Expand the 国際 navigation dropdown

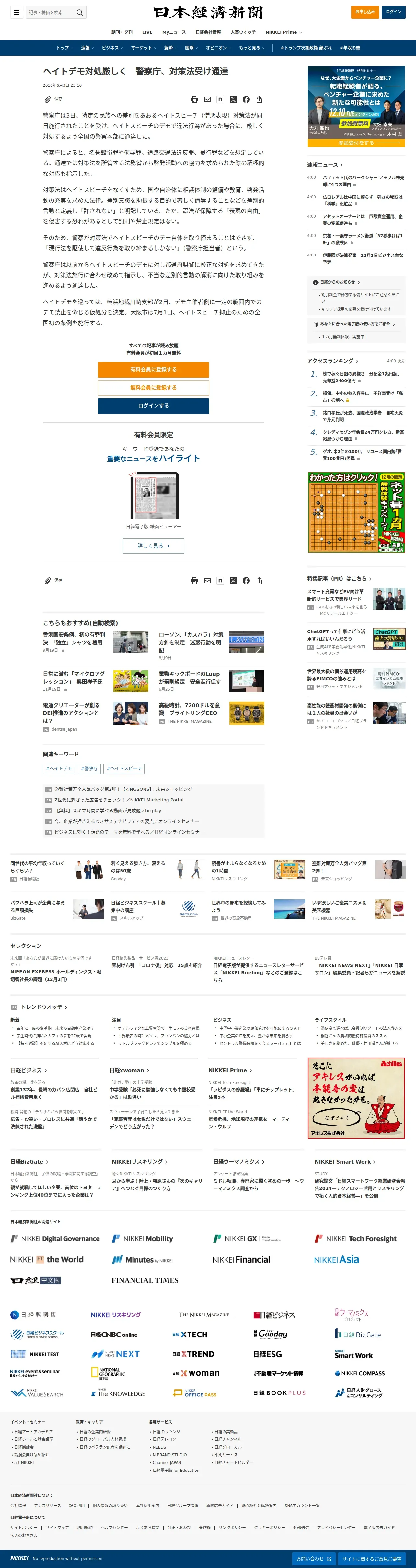[191, 48]
